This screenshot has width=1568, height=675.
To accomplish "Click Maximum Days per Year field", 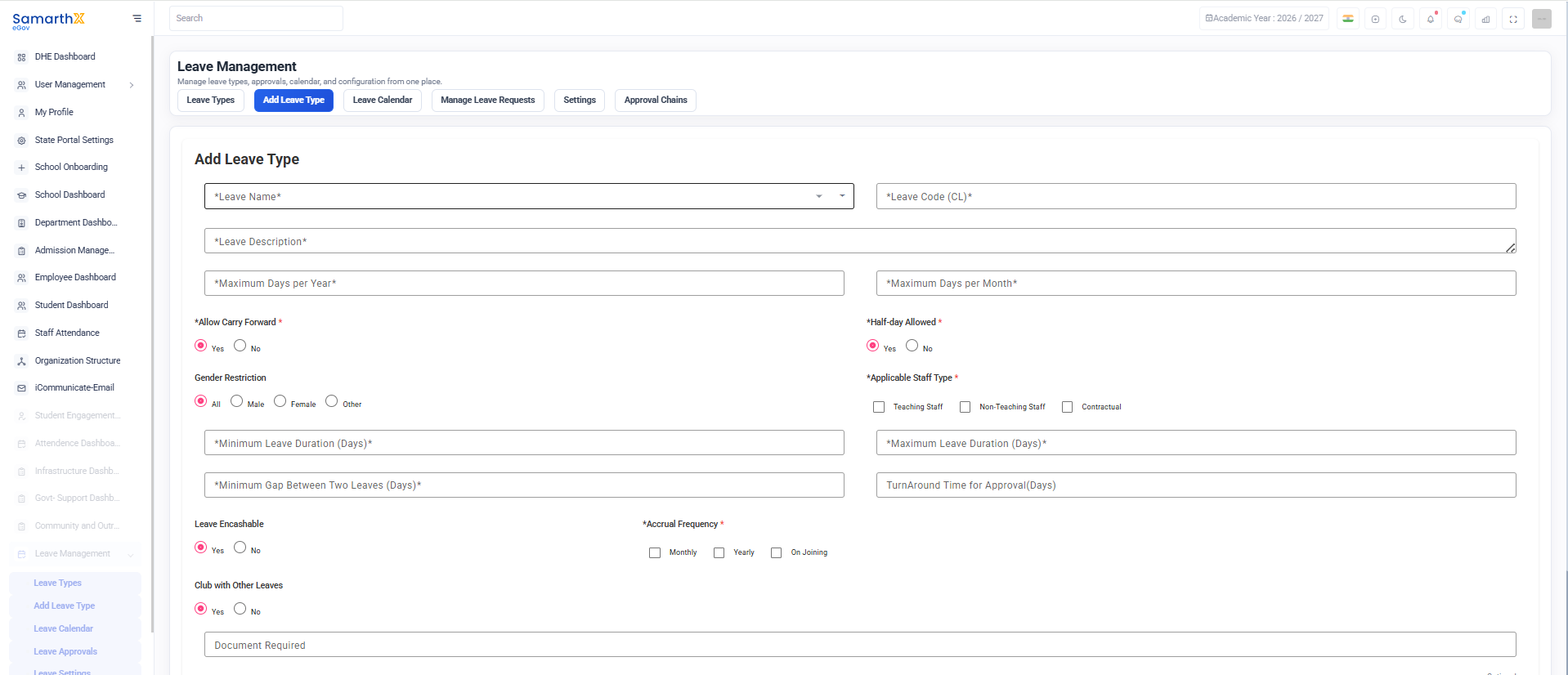I will pos(524,284).
